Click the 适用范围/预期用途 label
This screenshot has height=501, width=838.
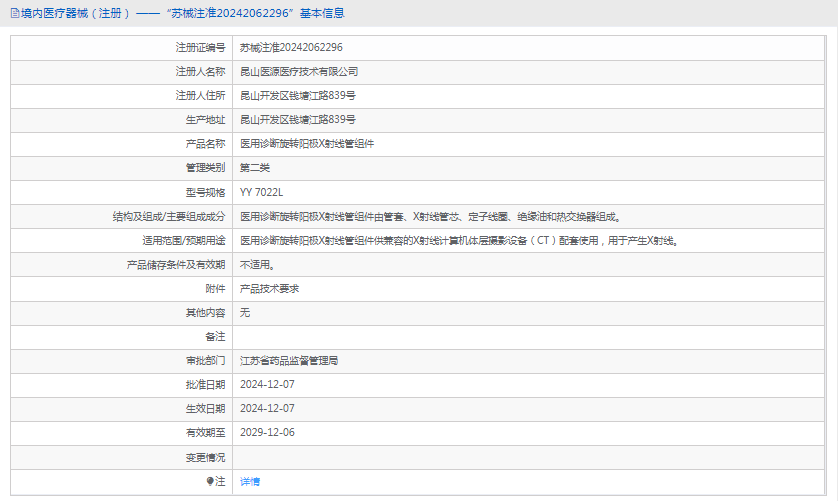click(x=184, y=241)
